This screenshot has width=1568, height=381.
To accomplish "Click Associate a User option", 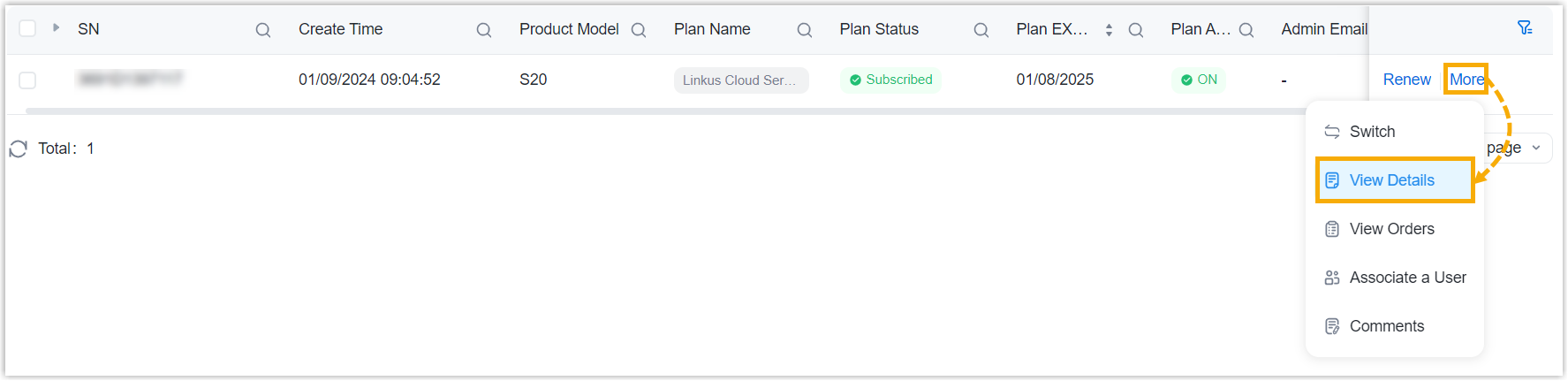I will pyautogui.click(x=1407, y=278).
